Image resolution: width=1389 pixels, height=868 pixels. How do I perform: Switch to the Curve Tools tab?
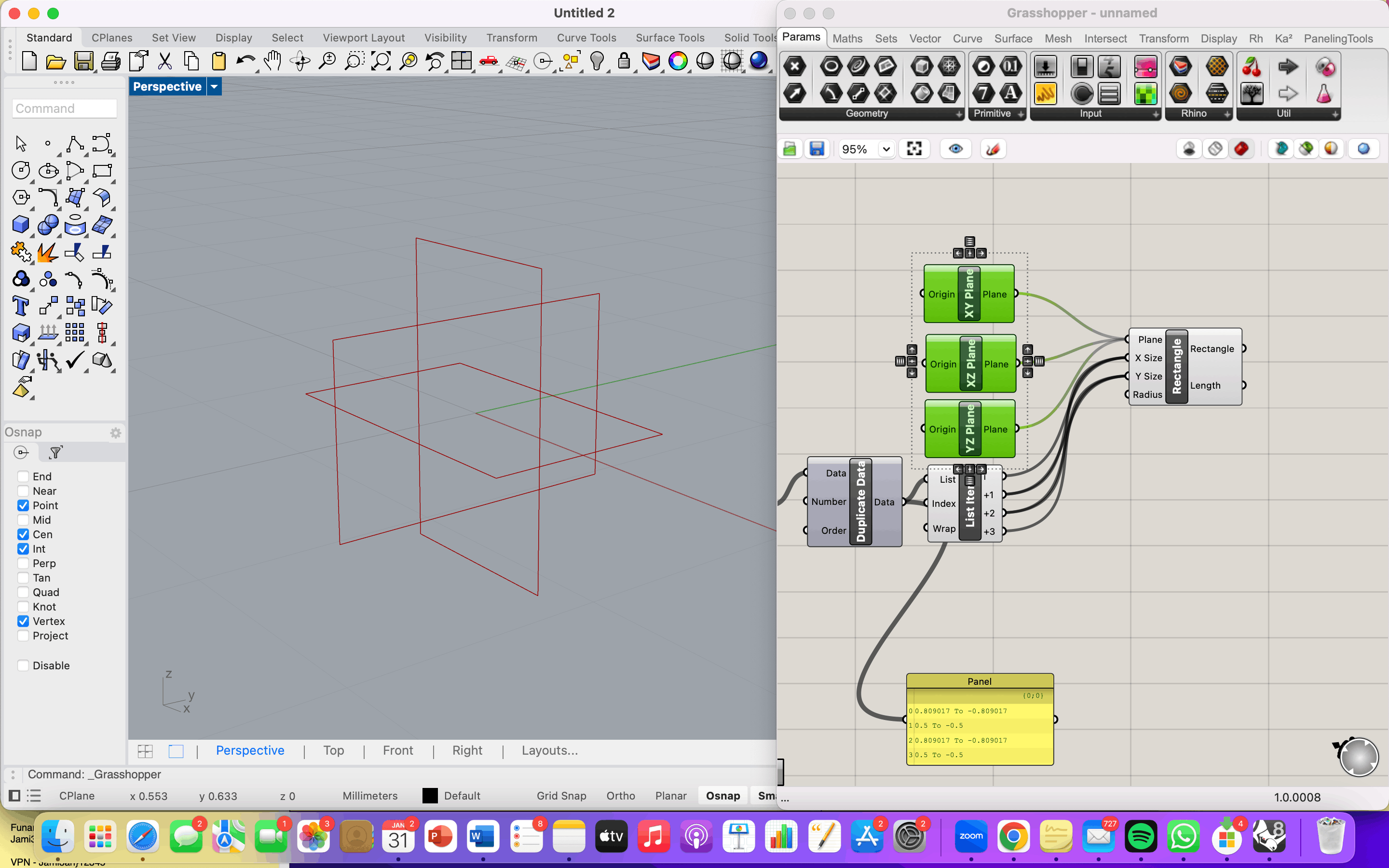point(586,38)
